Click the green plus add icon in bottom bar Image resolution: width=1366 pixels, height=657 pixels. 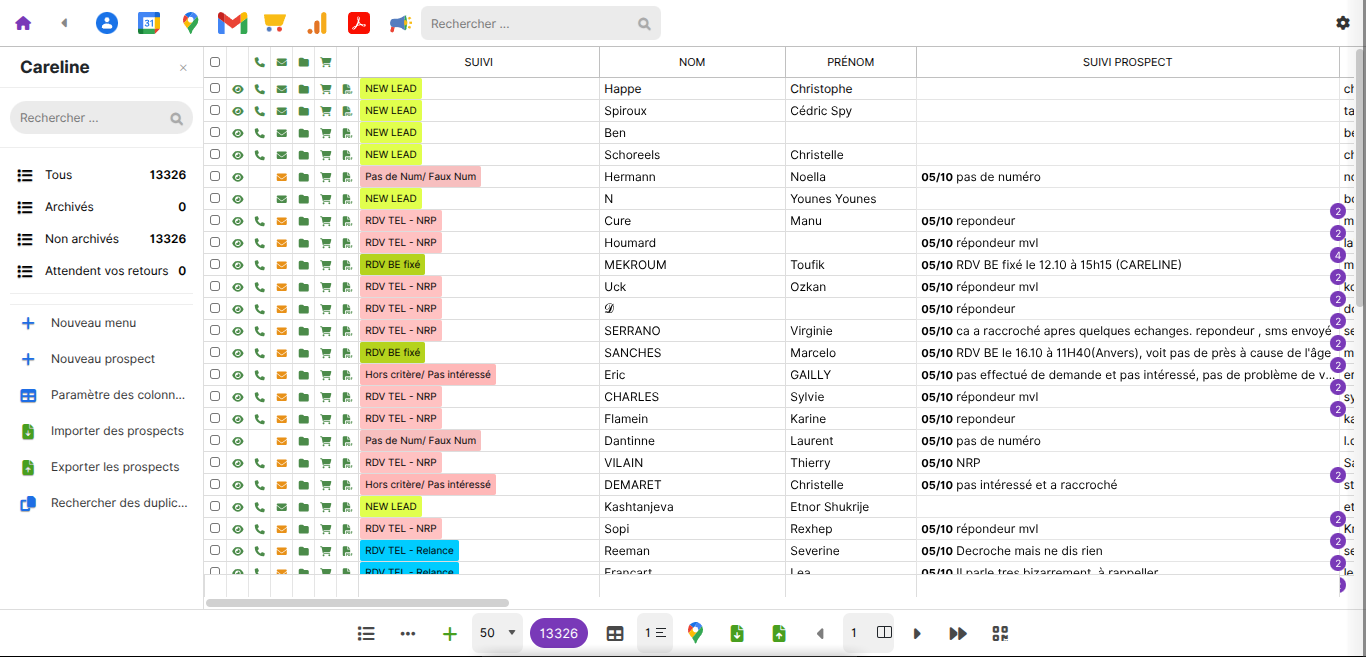[450, 633]
